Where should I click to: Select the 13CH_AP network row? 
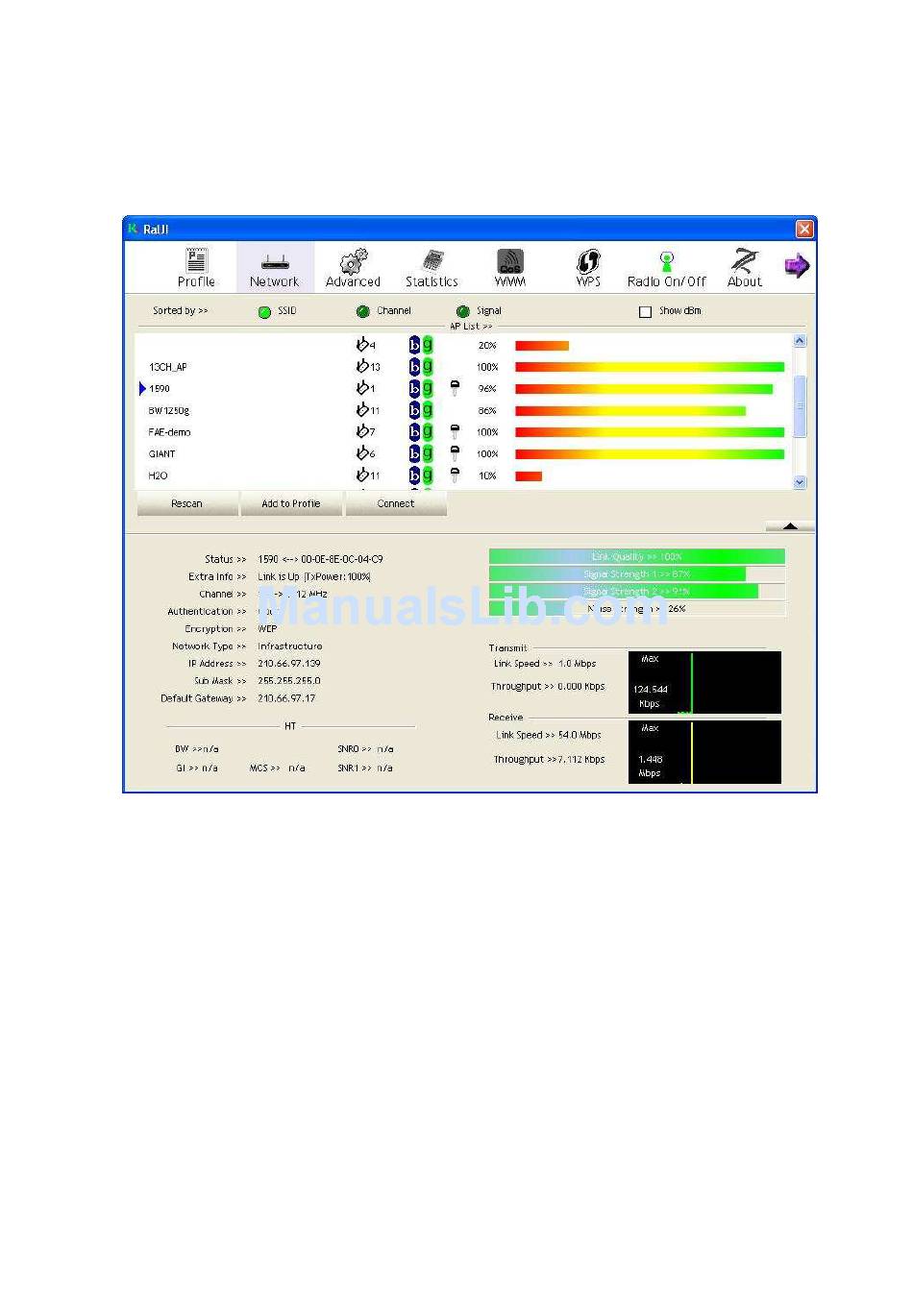463,367
